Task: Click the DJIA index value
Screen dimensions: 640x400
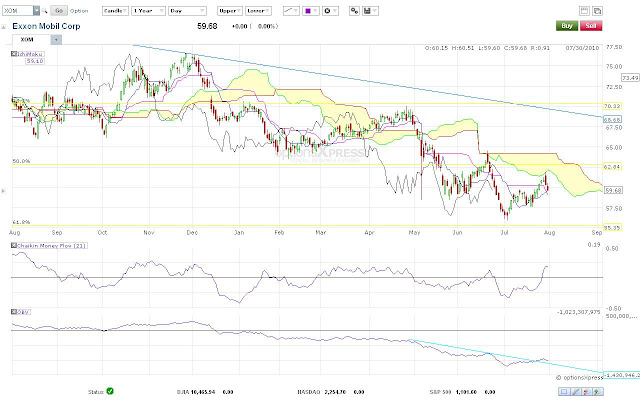Action: tap(203, 392)
